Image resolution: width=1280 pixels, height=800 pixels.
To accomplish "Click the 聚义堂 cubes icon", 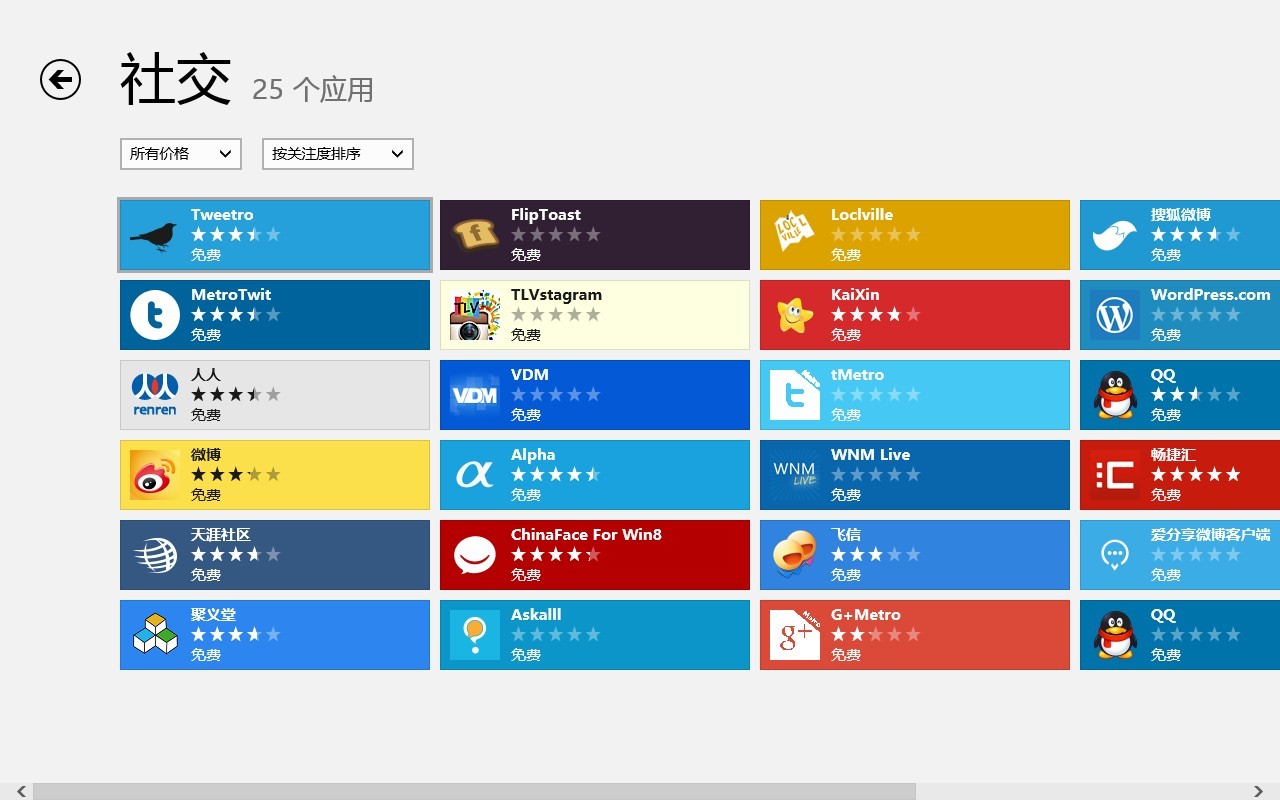I will 155,635.
